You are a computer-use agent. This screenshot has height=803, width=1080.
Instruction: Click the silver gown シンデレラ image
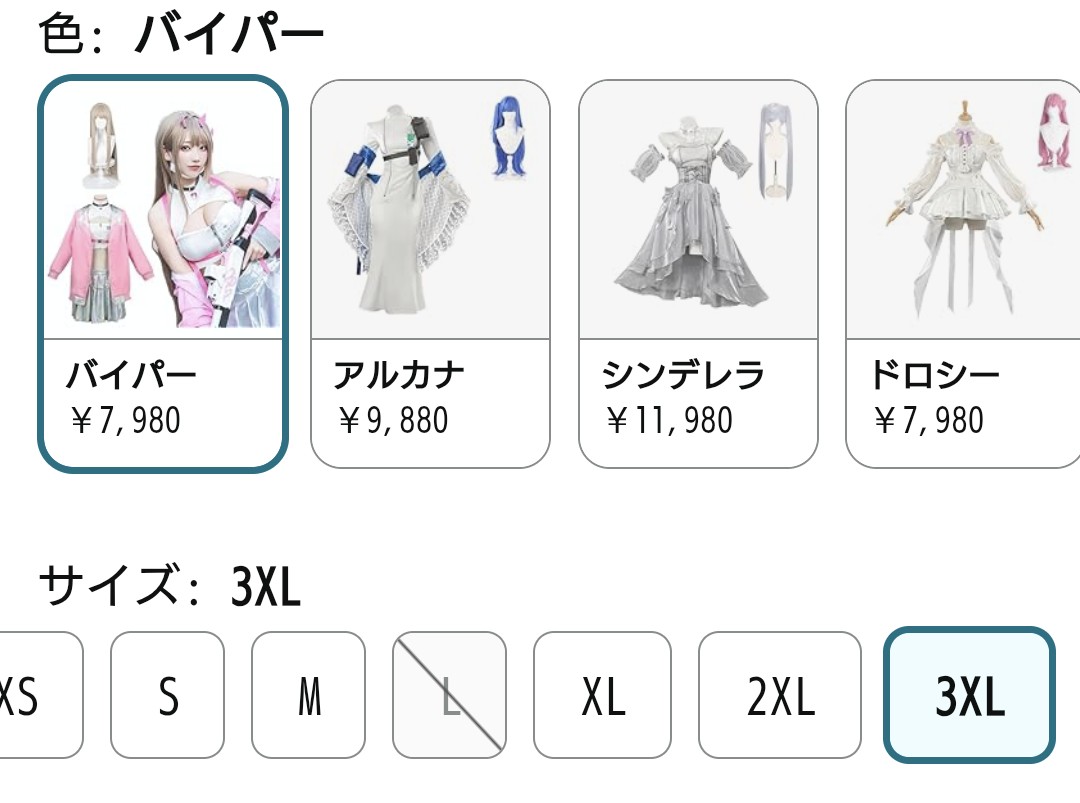pos(698,209)
